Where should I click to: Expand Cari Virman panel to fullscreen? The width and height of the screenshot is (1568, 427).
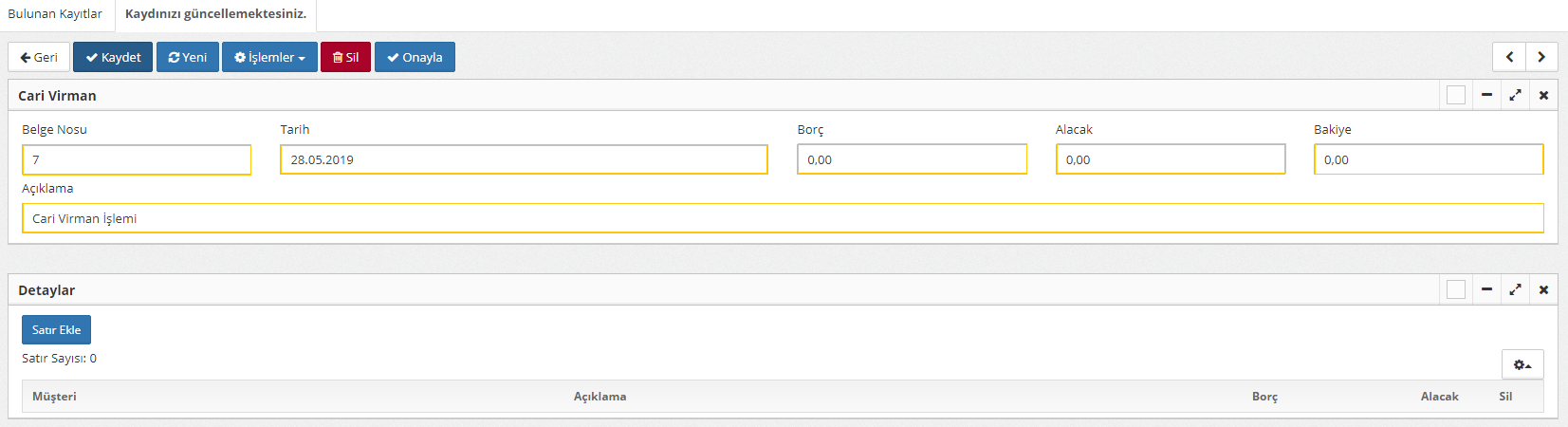(1515, 95)
